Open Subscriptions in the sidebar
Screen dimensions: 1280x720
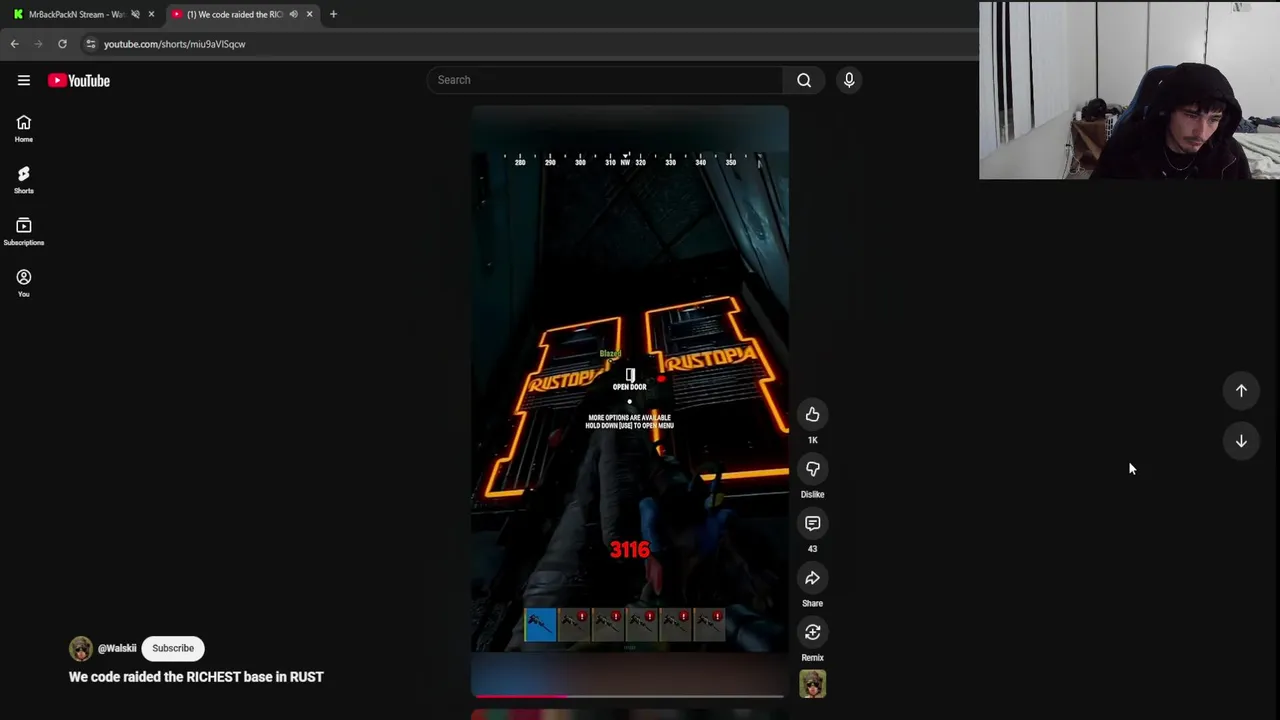click(24, 231)
